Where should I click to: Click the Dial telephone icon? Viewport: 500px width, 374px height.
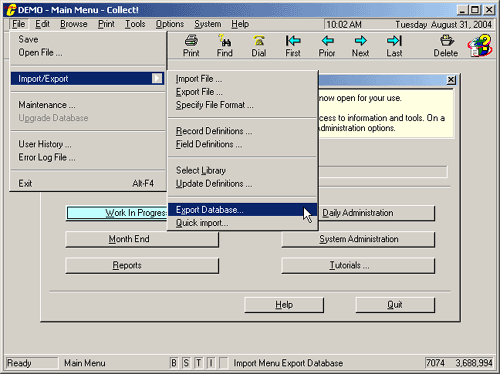[259, 41]
